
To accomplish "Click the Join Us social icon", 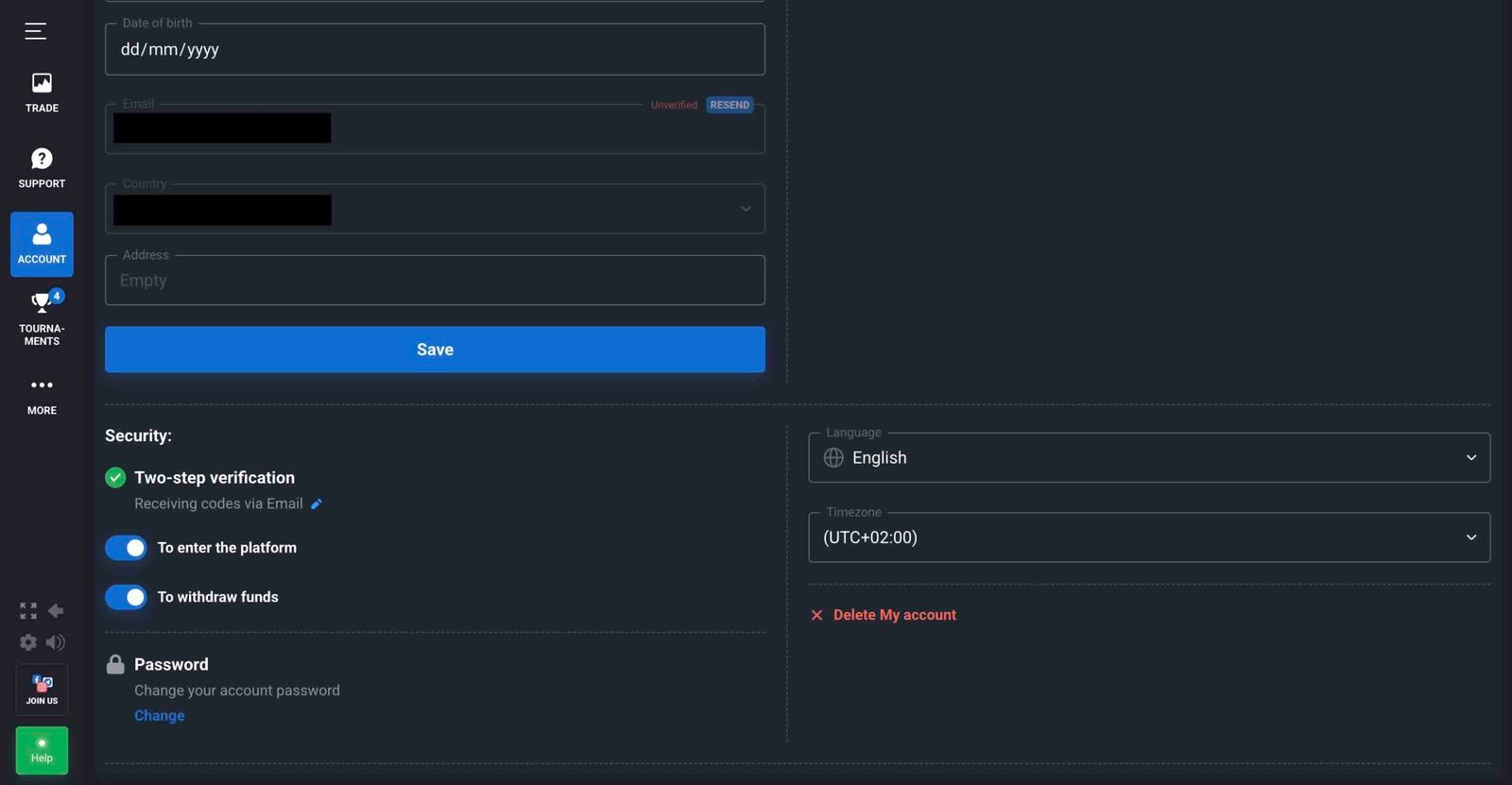I will pos(42,690).
